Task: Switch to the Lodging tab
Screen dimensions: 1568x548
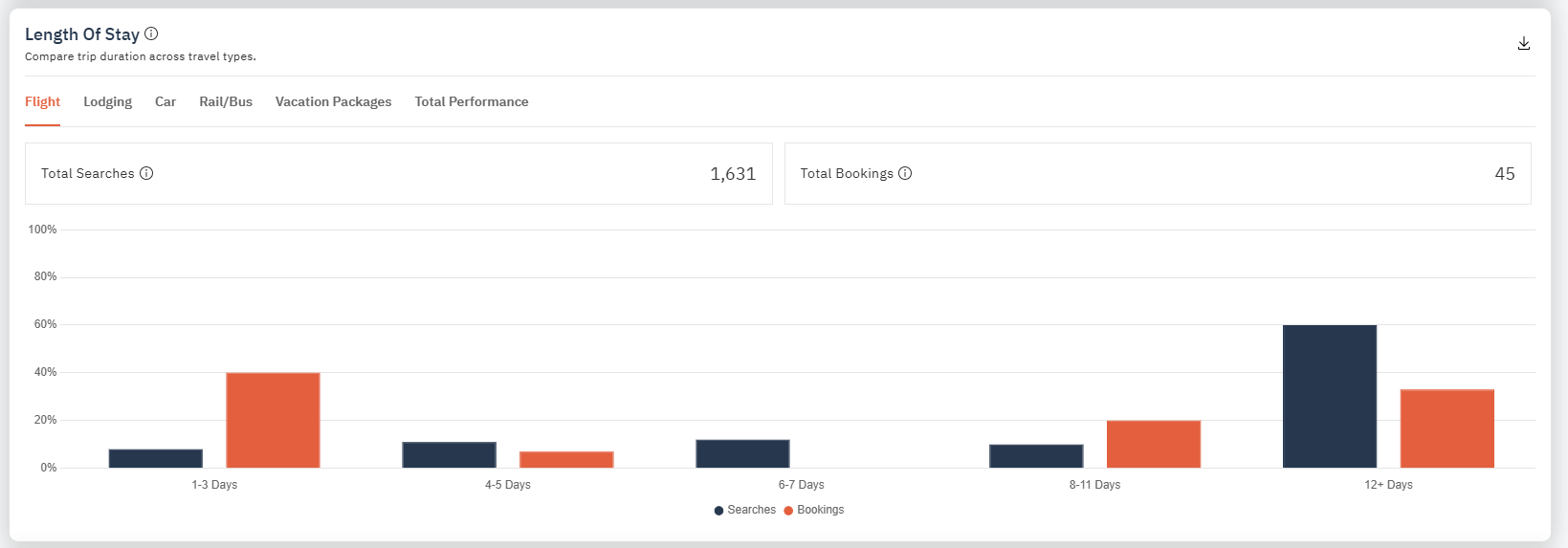Action: coord(107,101)
